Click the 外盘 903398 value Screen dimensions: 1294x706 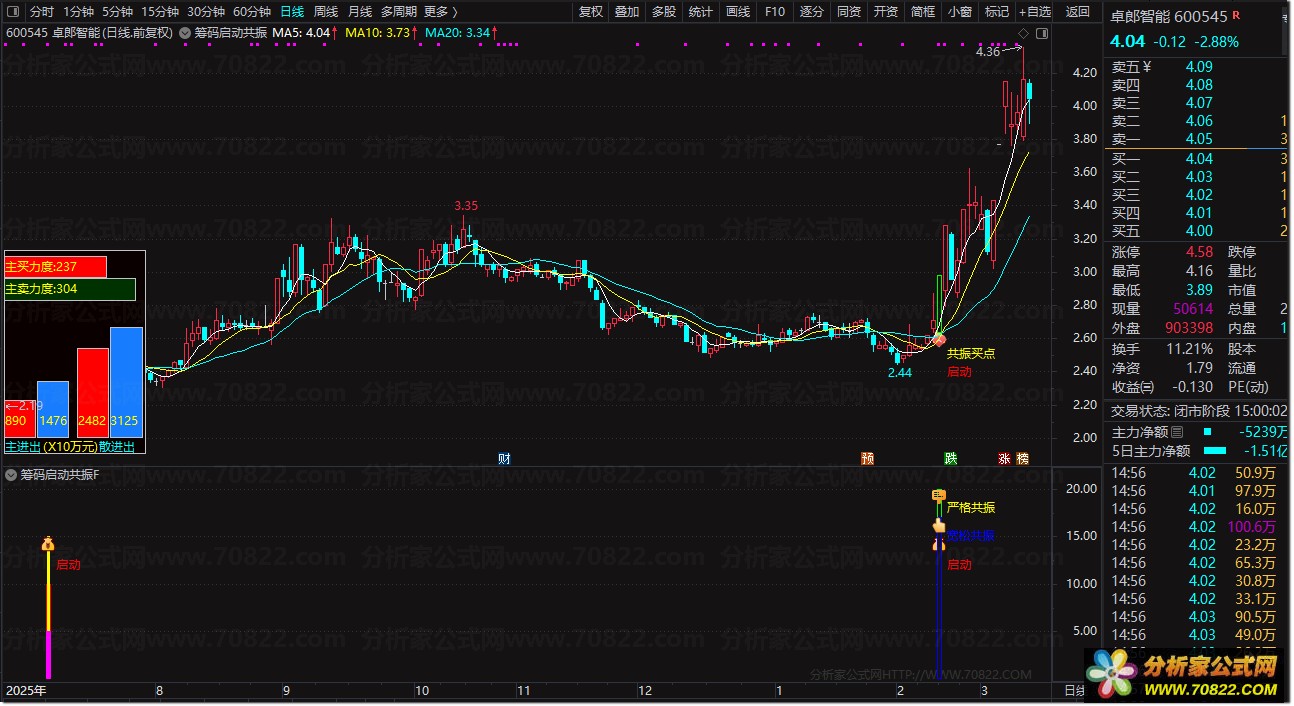point(1189,328)
